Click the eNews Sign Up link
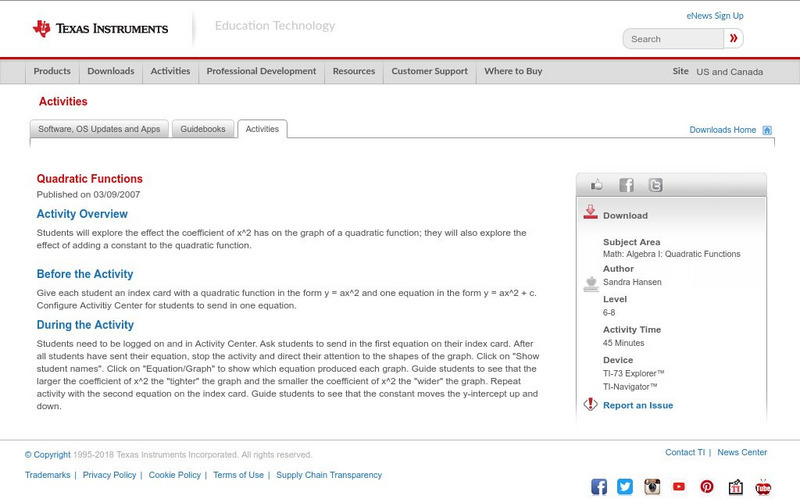The image size is (800, 499). pyautogui.click(x=715, y=16)
